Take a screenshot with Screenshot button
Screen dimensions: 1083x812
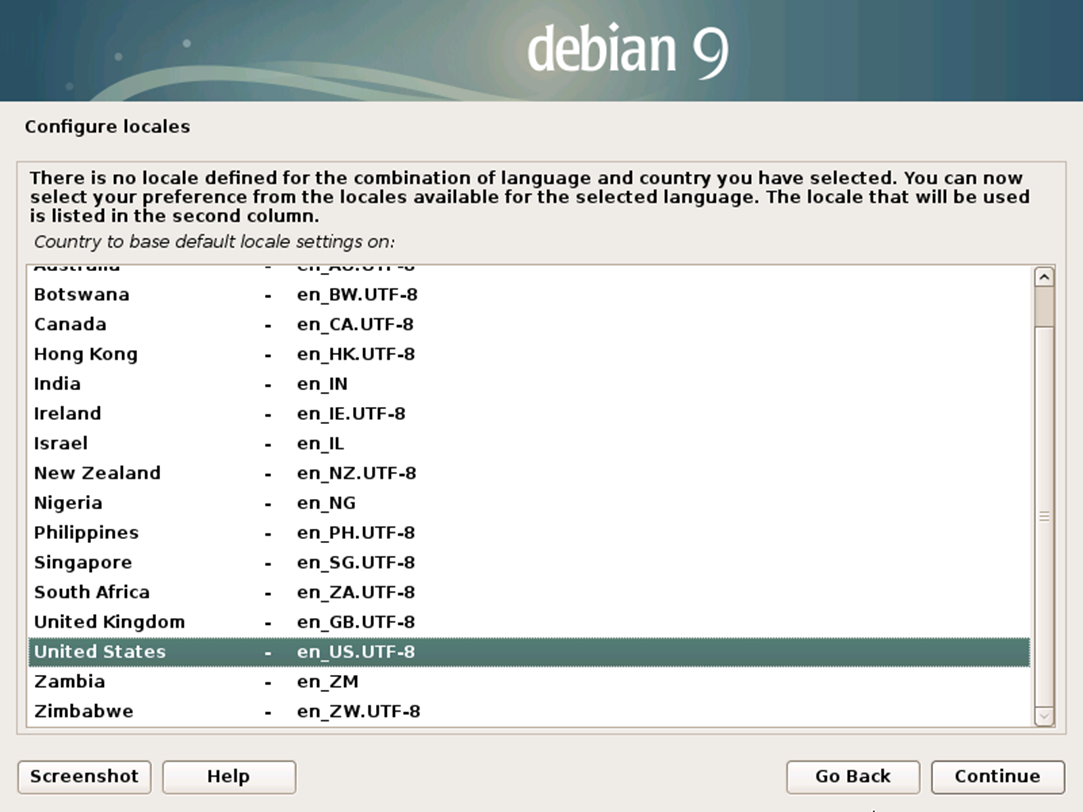[x=84, y=776]
